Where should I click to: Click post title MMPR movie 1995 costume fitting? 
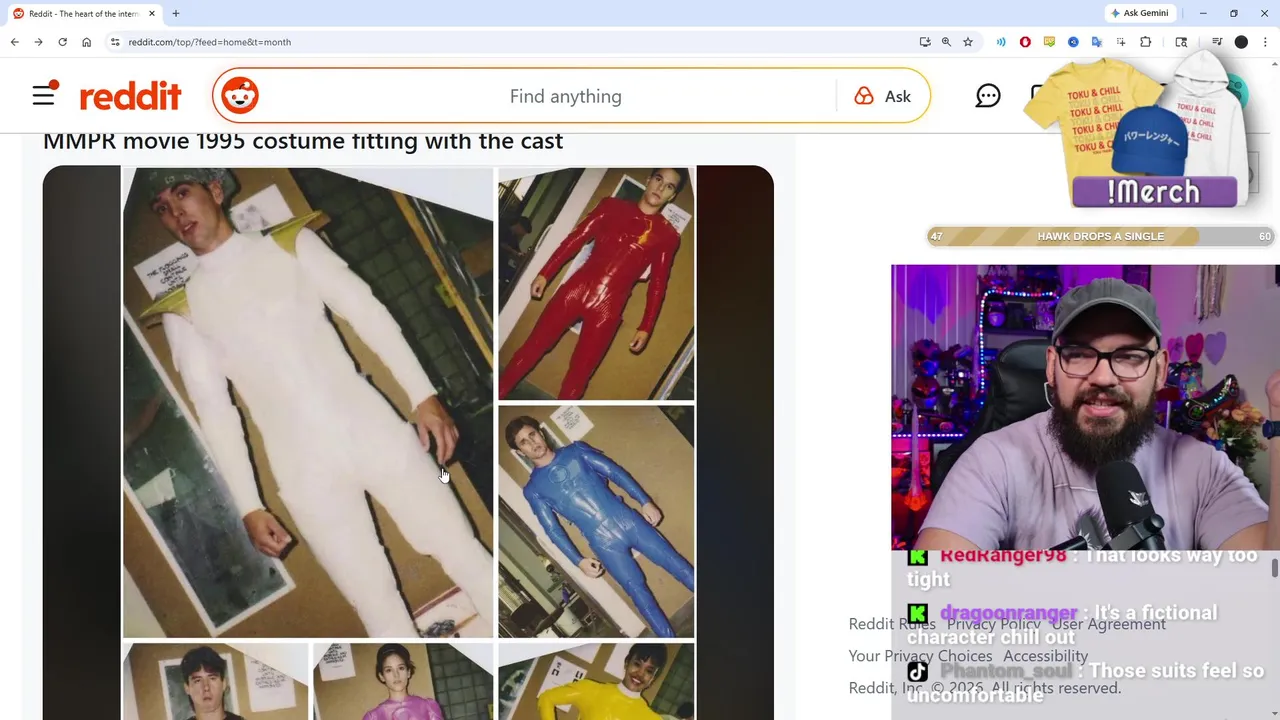click(x=303, y=141)
